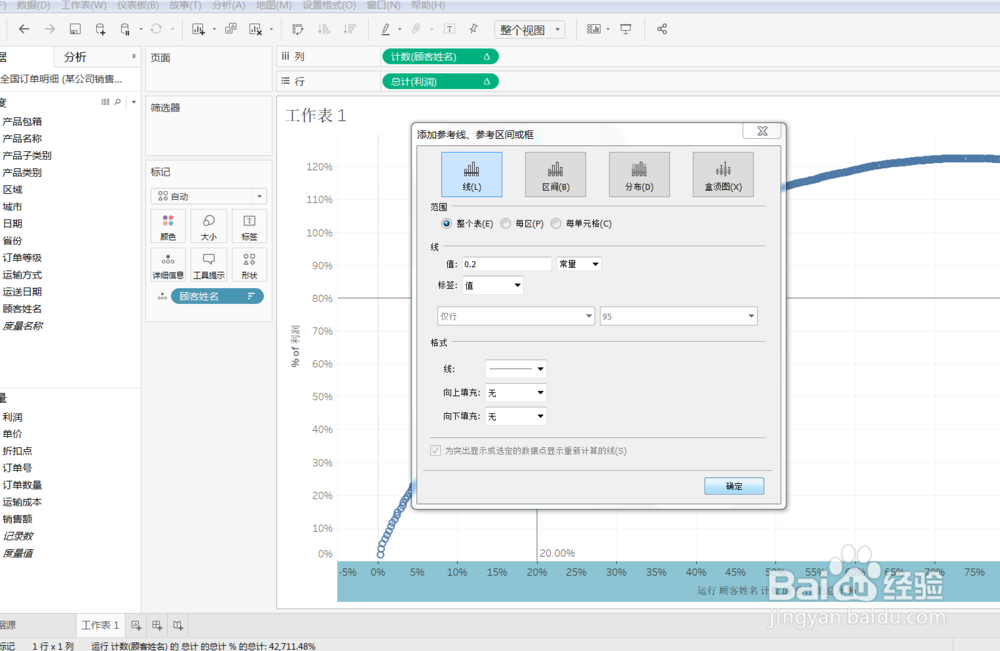Open the 自动 mark type dropdown
This screenshot has height=651, width=1000.
pos(209,196)
